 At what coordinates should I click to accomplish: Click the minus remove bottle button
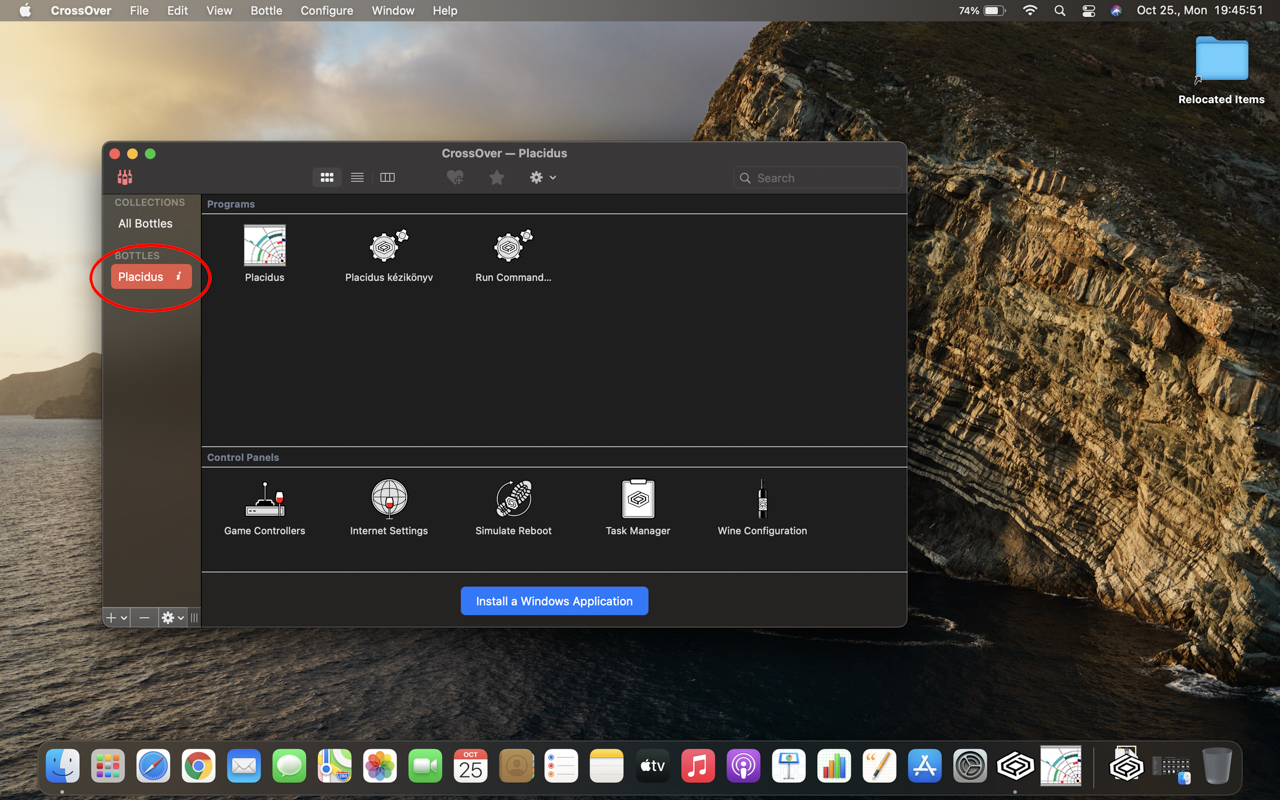point(144,618)
